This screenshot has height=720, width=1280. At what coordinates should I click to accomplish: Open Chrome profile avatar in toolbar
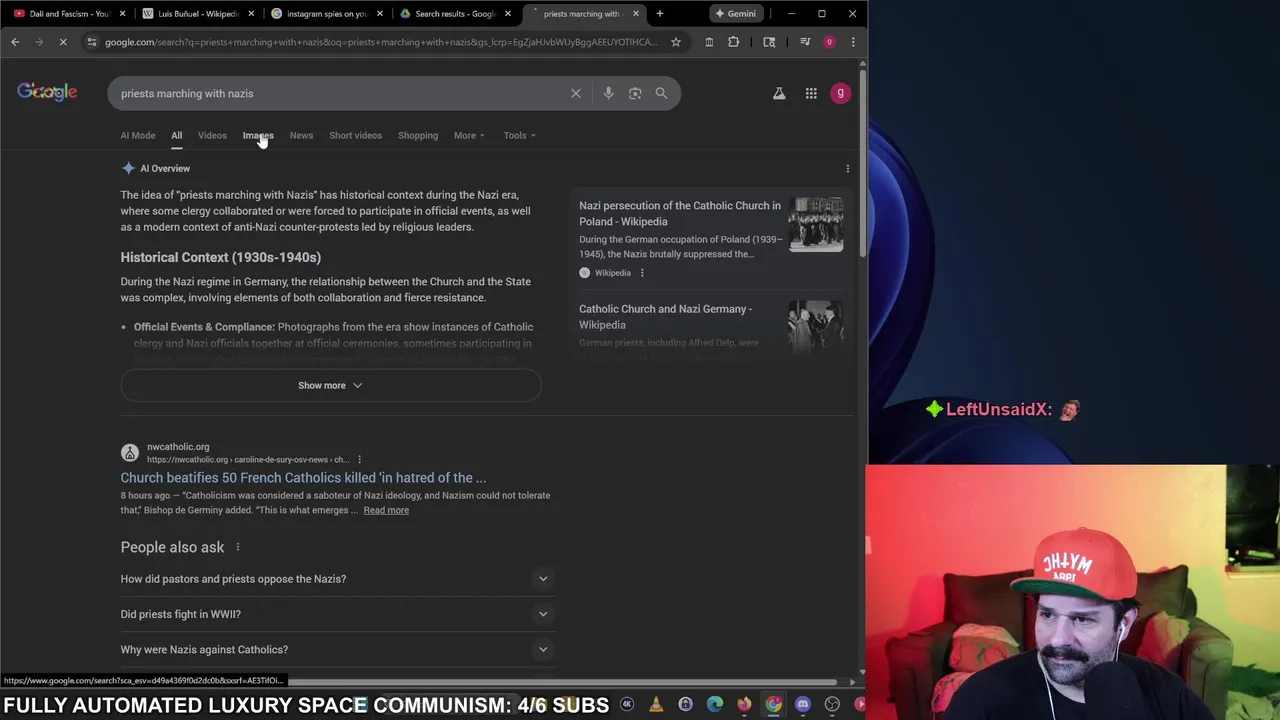coord(829,42)
